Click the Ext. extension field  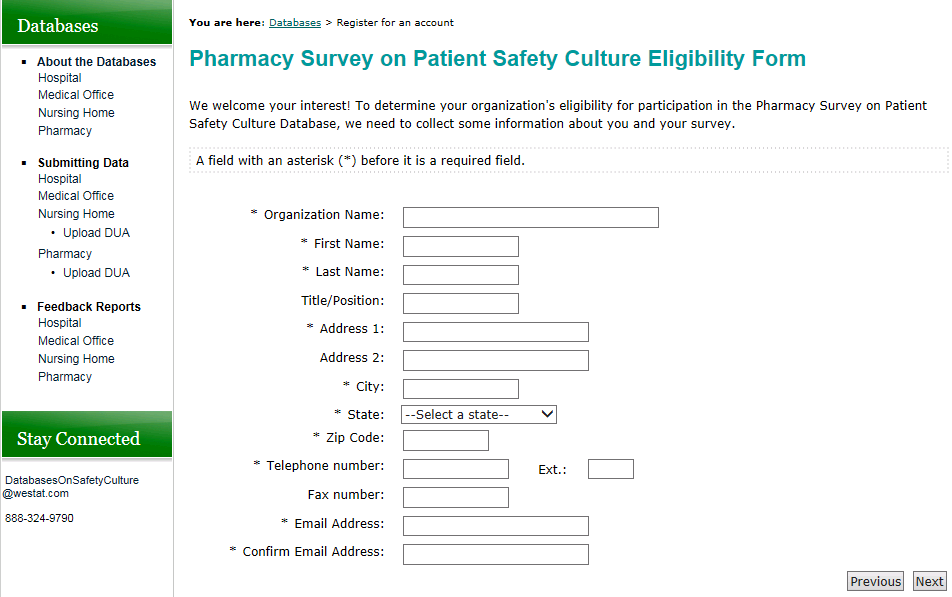(610, 469)
